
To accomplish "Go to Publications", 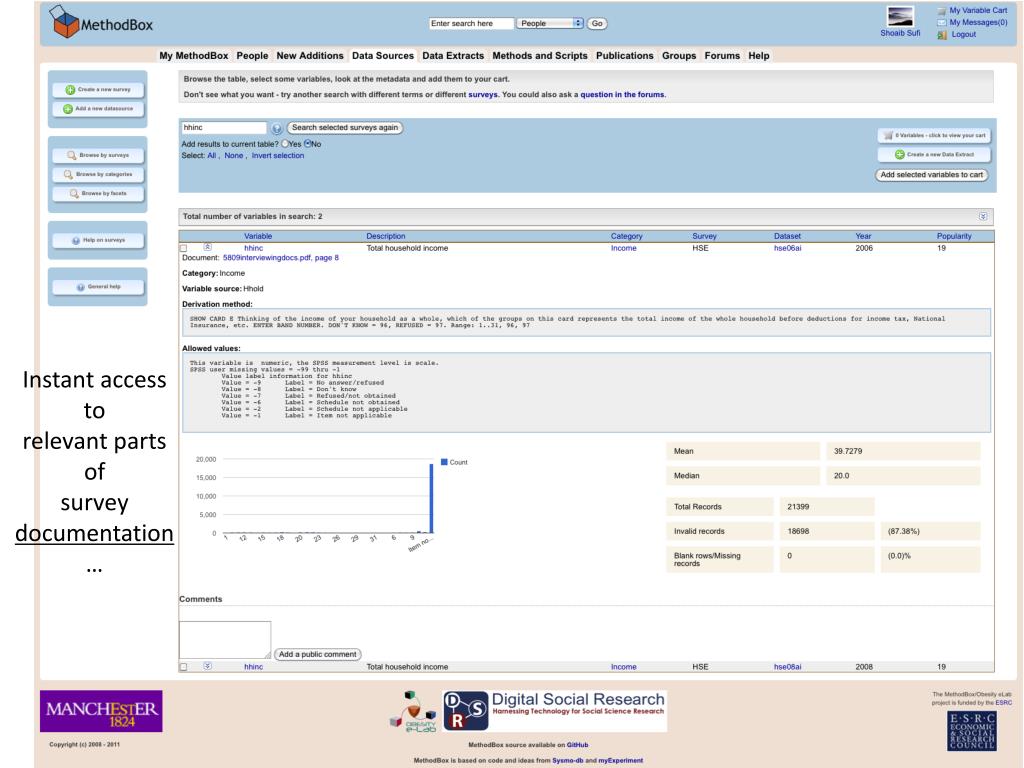I will point(624,56).
